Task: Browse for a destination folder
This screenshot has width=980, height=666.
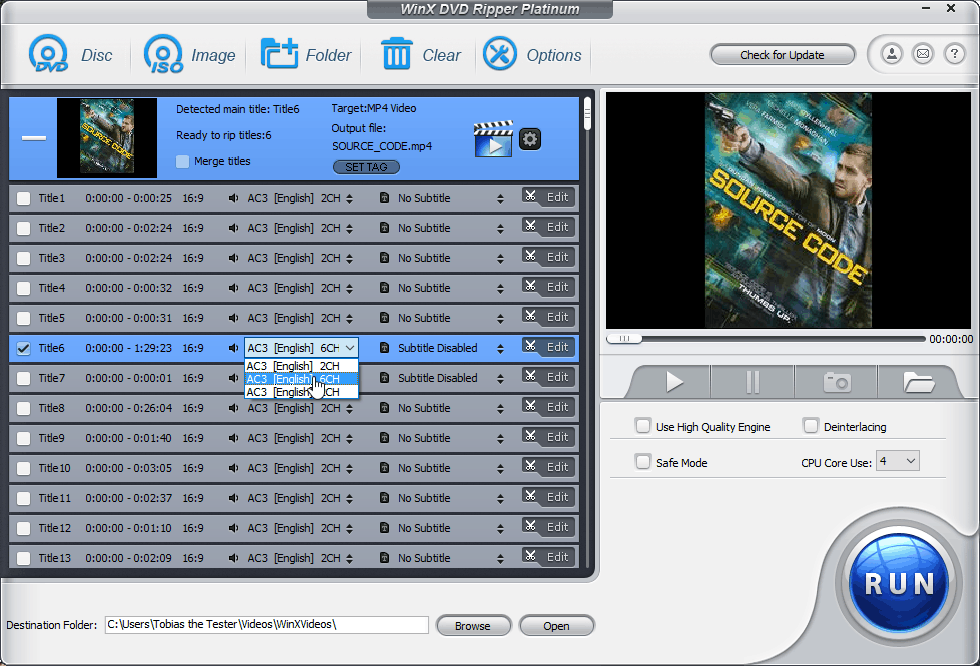Action: pyautogui.click(x=473, y=625)
